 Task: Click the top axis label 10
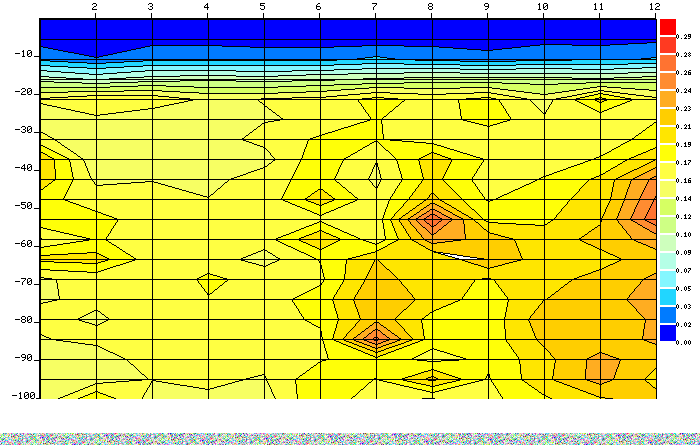tap(542, 7)
